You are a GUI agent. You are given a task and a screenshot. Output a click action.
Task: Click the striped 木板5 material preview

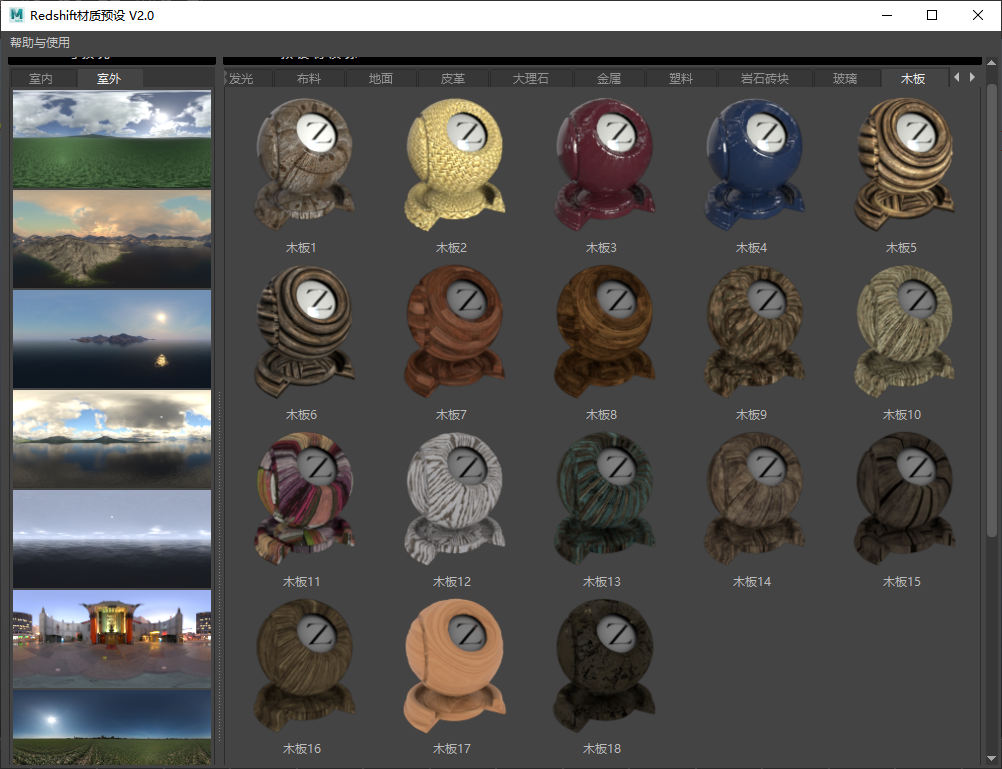click(900, 164)
